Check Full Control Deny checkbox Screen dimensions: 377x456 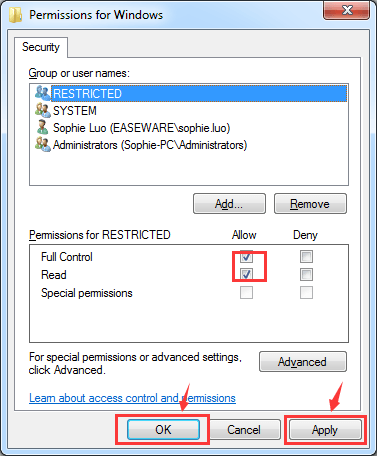point(306,257)
